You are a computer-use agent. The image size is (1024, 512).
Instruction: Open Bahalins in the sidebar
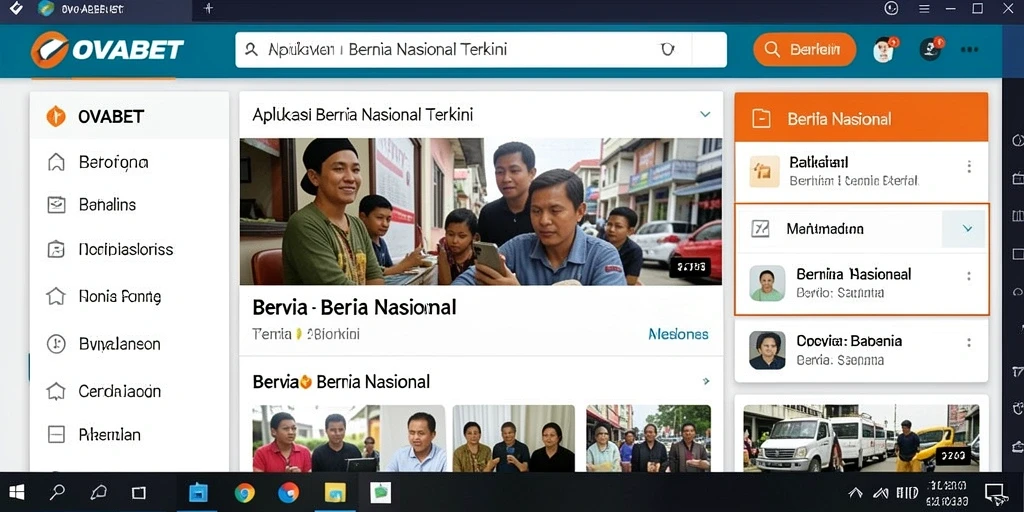[x=107, y=205]
